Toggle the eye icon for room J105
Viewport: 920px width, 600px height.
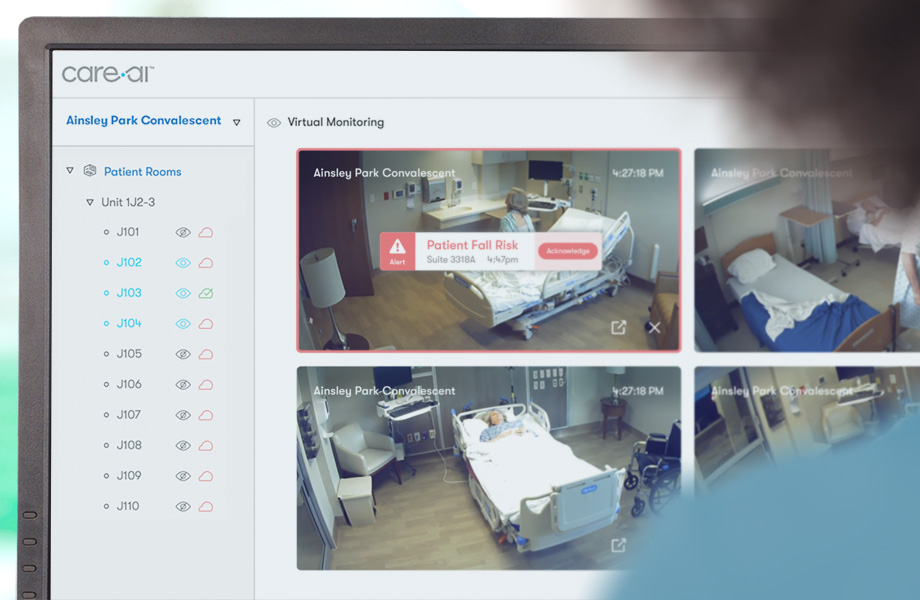(183, 354)
